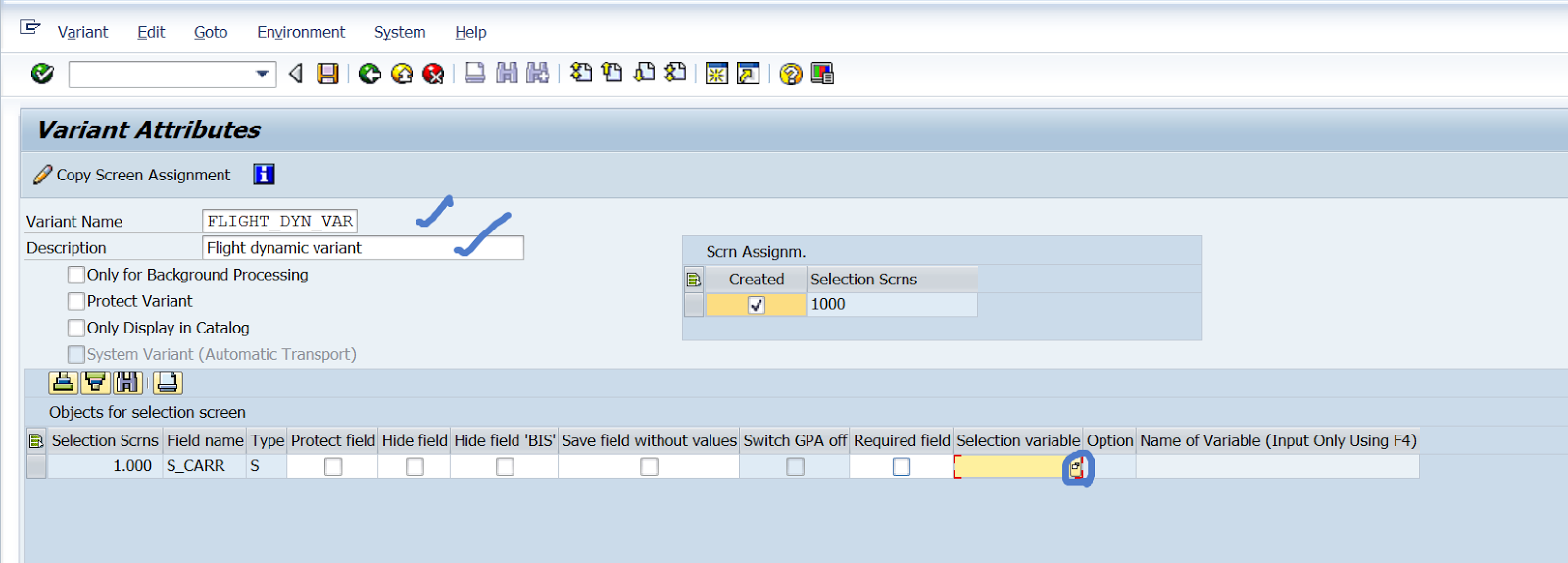Go to last page icon
This screenshot has width=1568, height=563.
[x=675, y=74]
